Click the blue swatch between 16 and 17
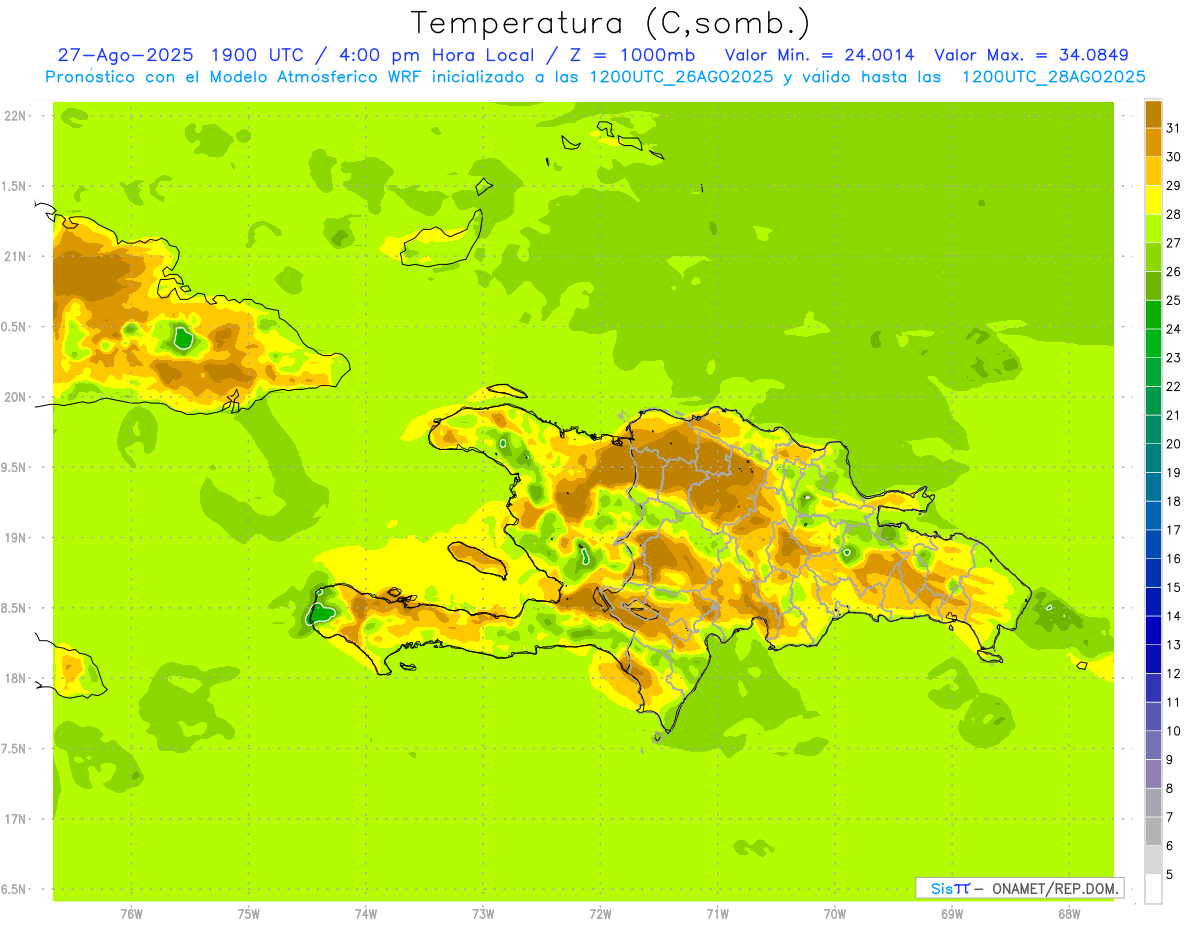The height and width of the screenshot is (927, 1200). tap(1153, 544)
